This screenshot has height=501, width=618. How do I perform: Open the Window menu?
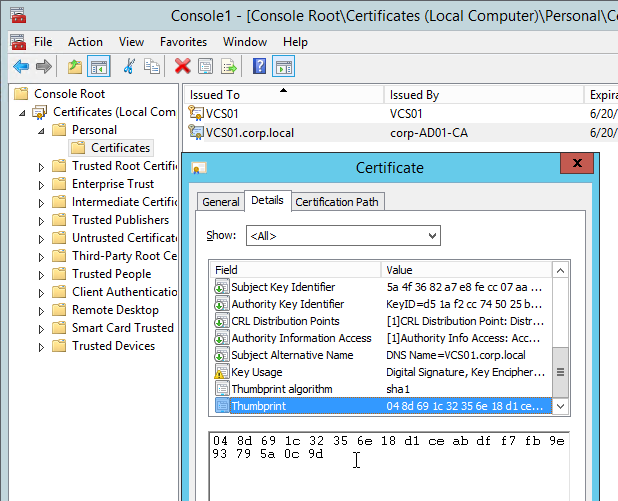pos(245,42)
